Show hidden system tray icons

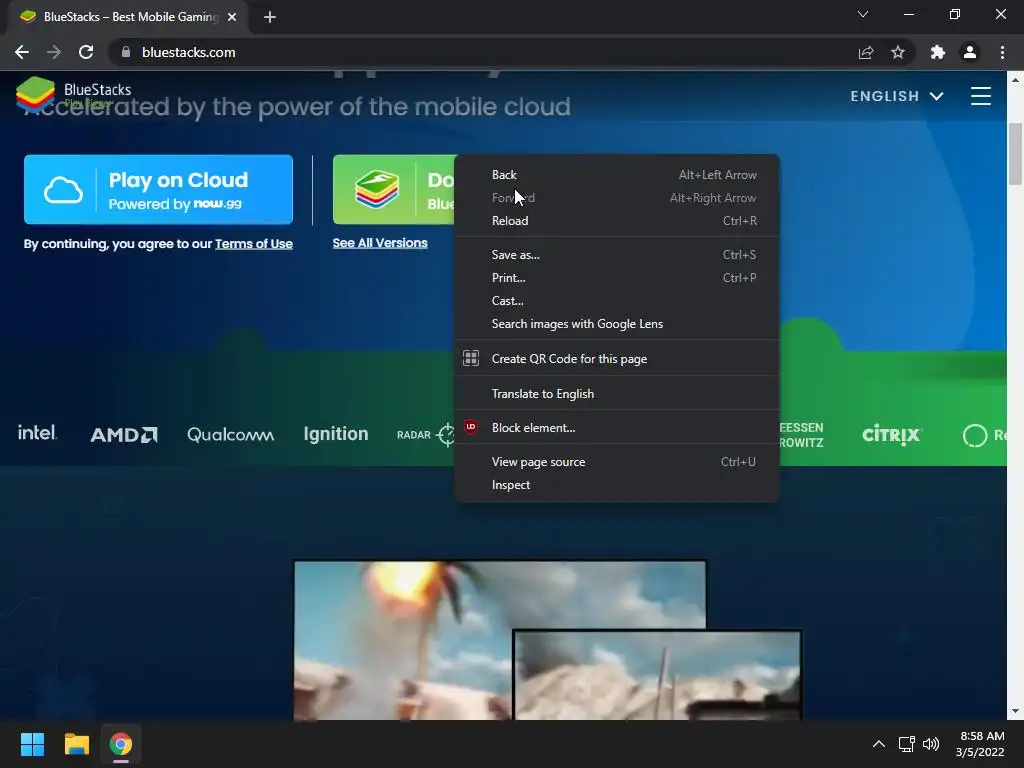coord(879,744)
